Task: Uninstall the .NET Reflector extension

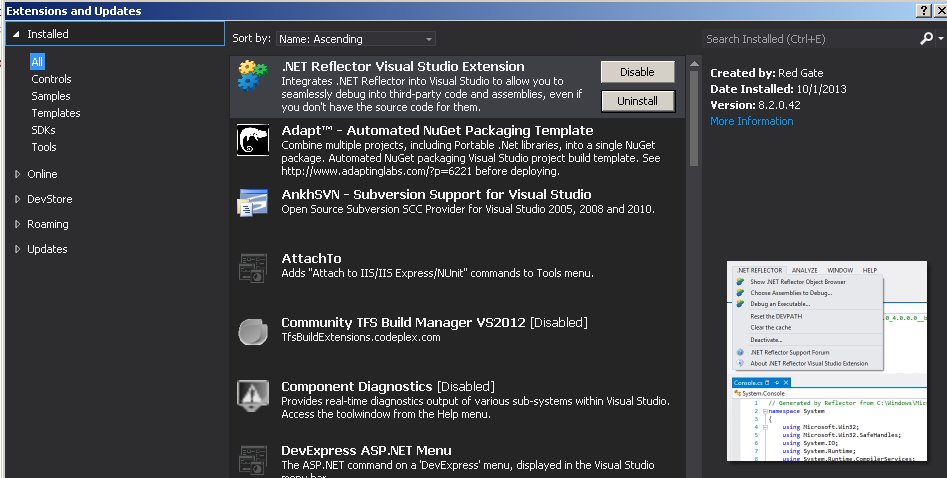Action: pyautogui.click(x=637, y=101)
